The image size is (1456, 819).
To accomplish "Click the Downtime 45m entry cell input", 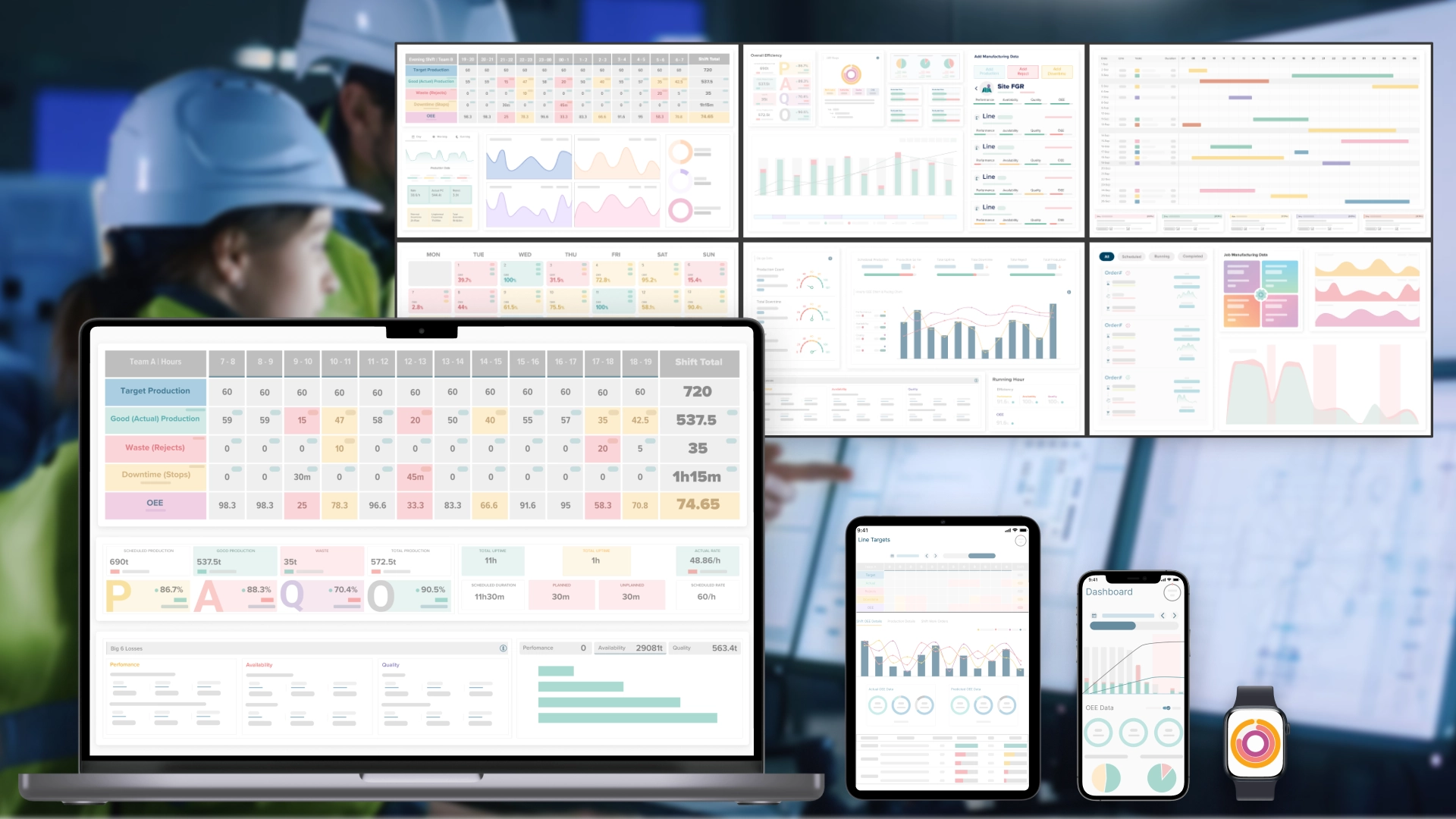I will [x=414, y=475].
